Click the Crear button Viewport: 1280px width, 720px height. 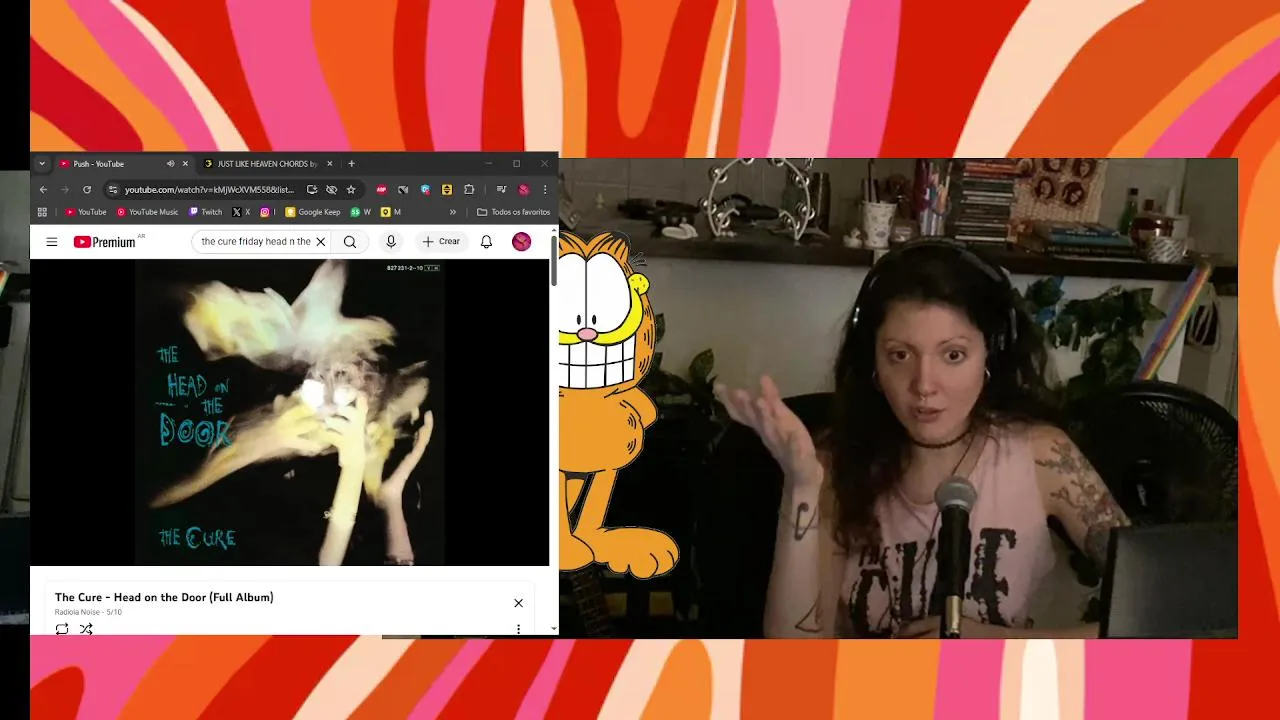pos(441,242)
